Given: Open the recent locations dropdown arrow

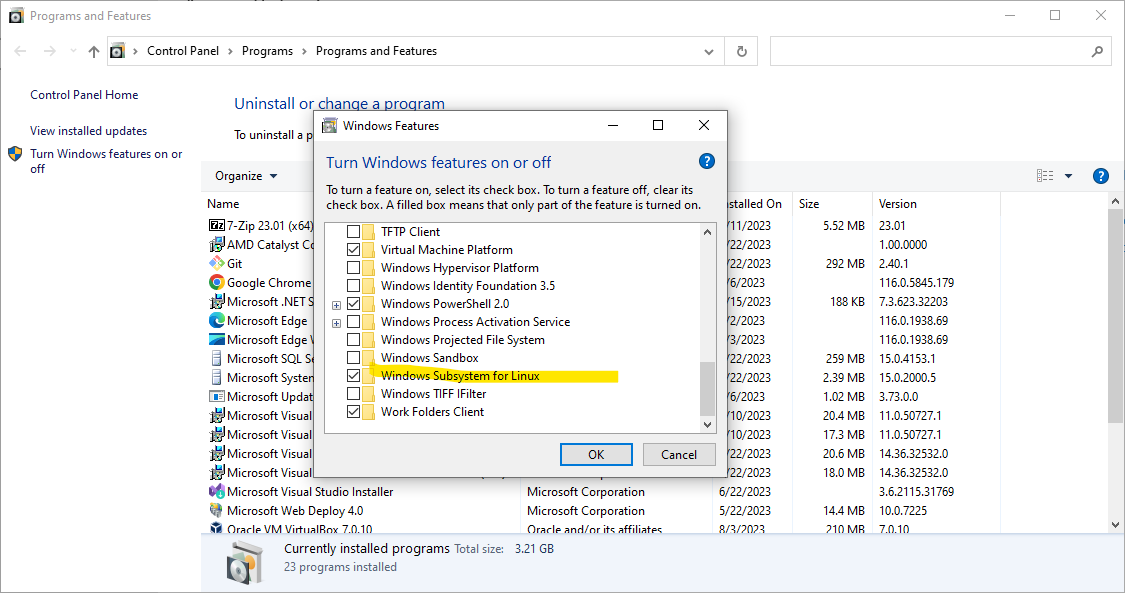Looking at the screenshot, I should click(73, 51).
